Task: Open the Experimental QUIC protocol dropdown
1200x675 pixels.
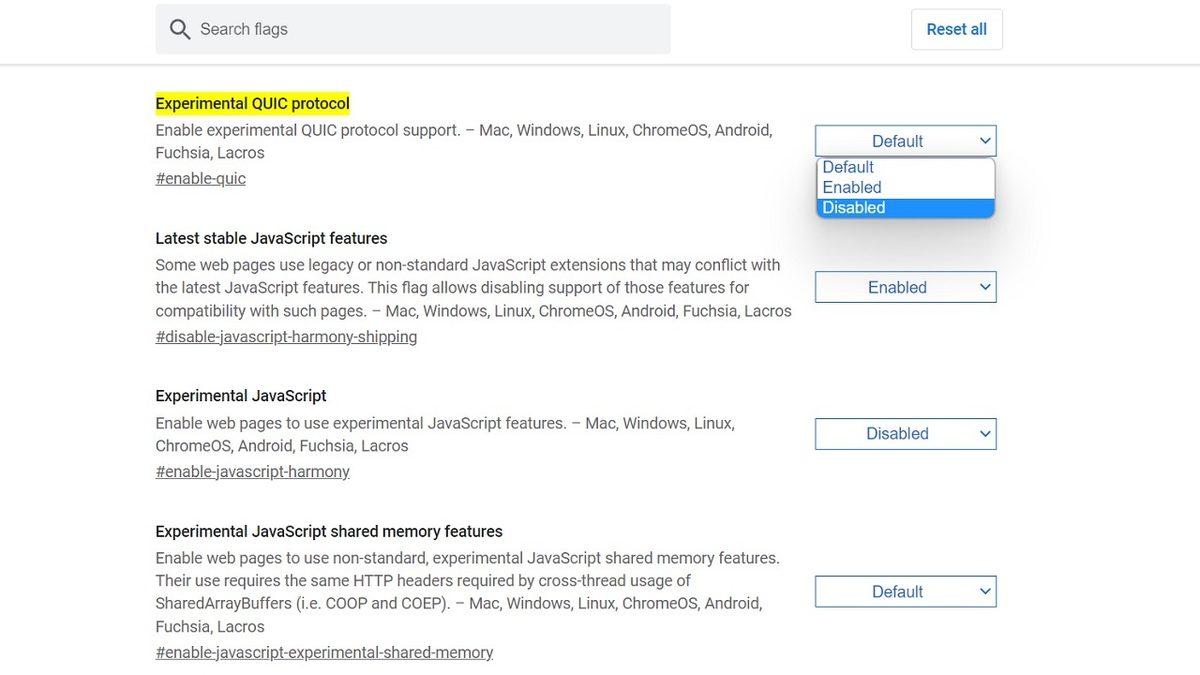Action: coord(905,141)
